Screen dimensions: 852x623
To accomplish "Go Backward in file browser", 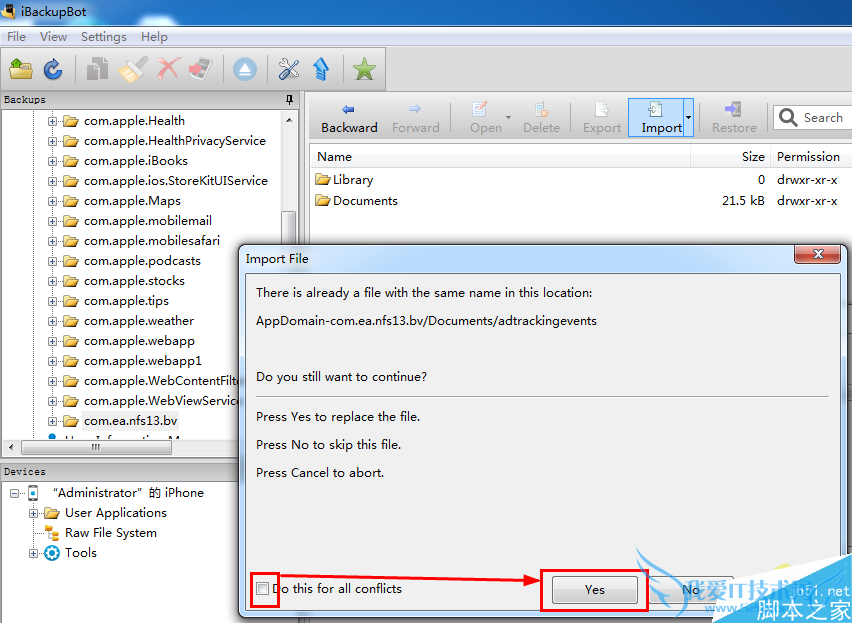I will click(349, 118).
